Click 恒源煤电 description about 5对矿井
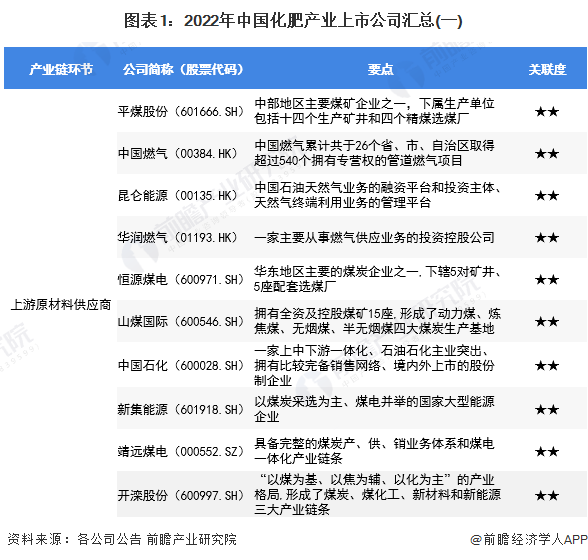Image resolution: width=588 pixels, height=560 pixels. 377,279
